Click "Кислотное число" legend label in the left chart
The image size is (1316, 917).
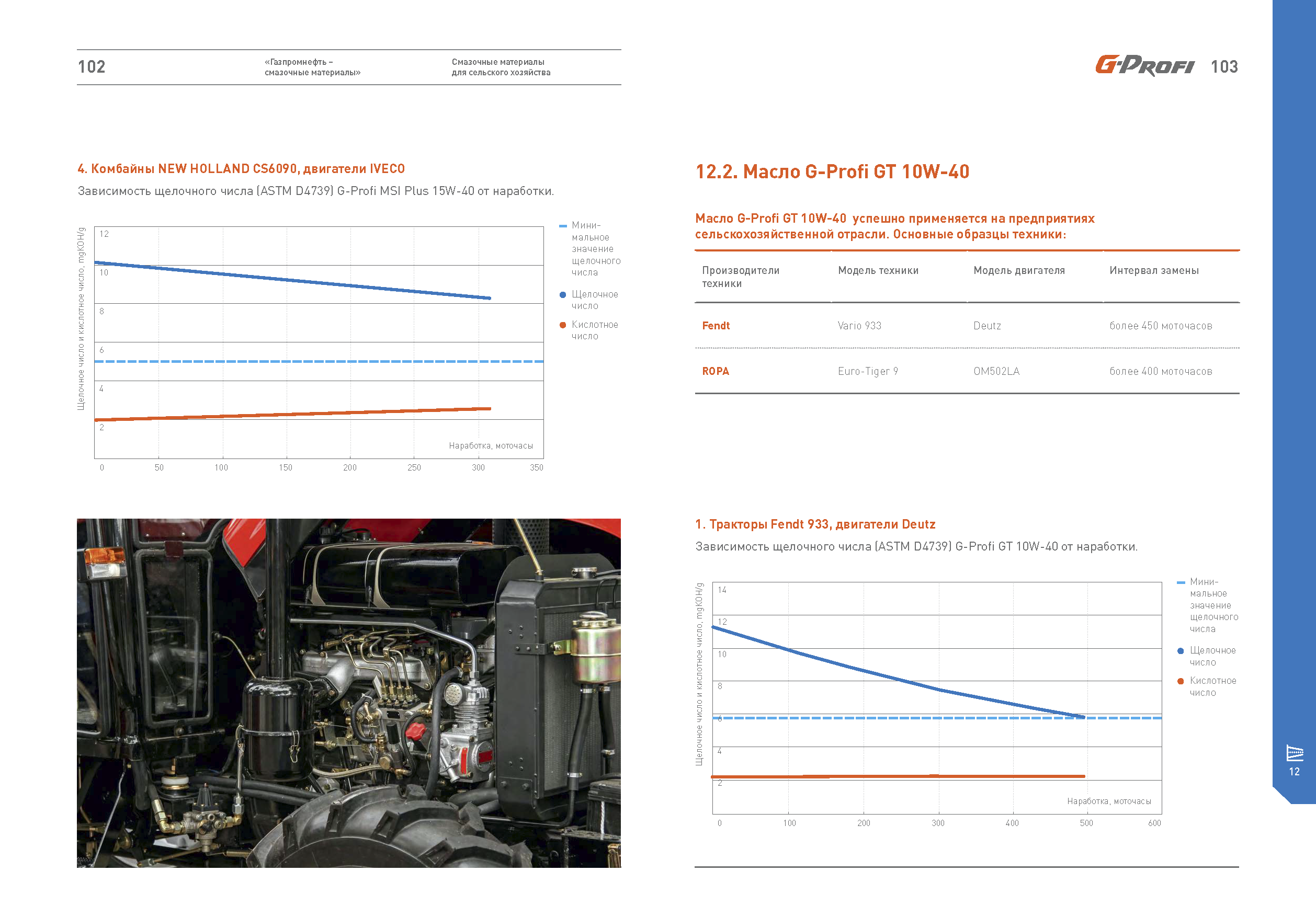pyautogui.click(x=595, y=330)
